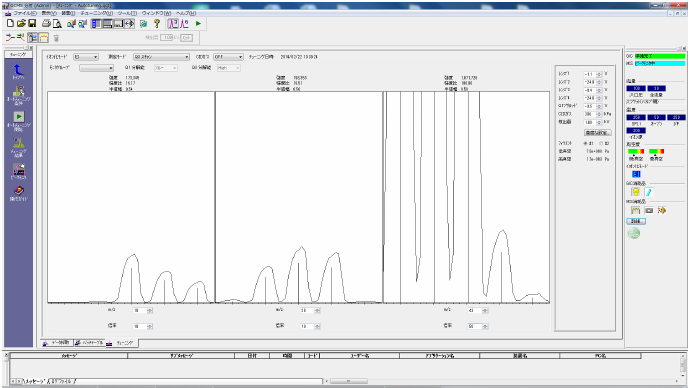Toggle the blue EI ionization mode indicator
This screenshot has height=388, width=690.
tap(635, 174)
